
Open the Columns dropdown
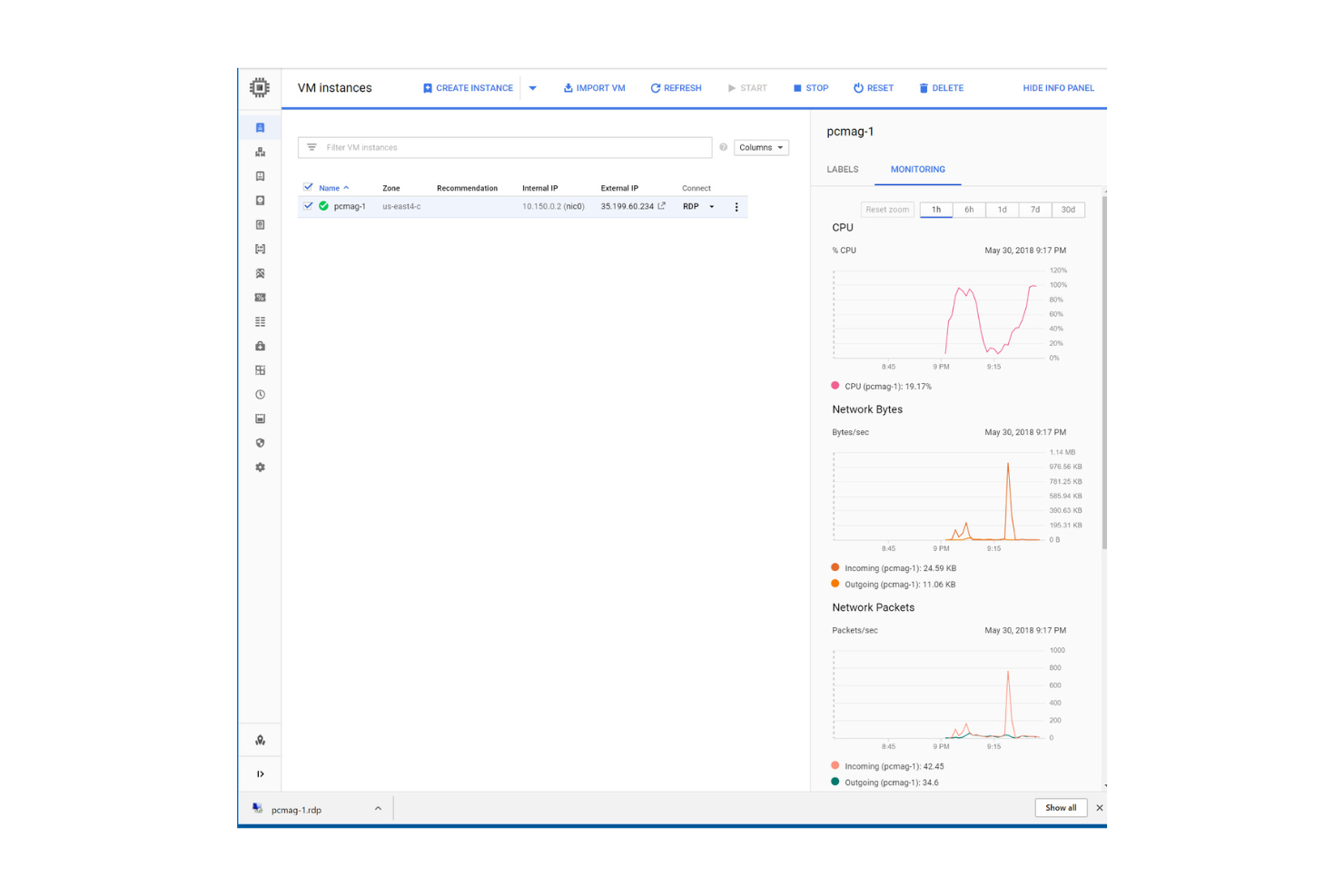coord(760,147)
